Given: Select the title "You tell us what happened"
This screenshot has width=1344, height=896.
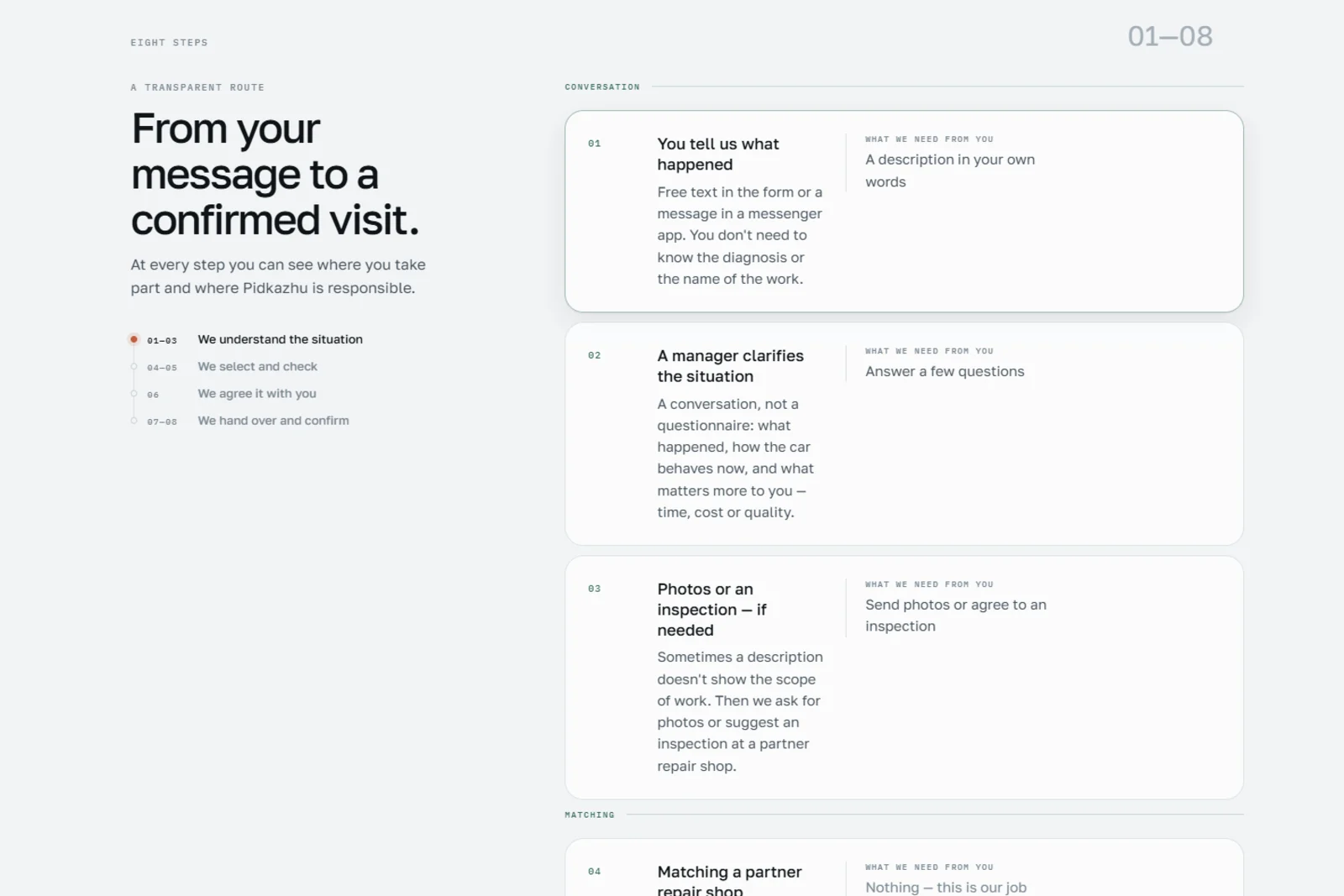Looking at the screenshot, I should (718, 155).
